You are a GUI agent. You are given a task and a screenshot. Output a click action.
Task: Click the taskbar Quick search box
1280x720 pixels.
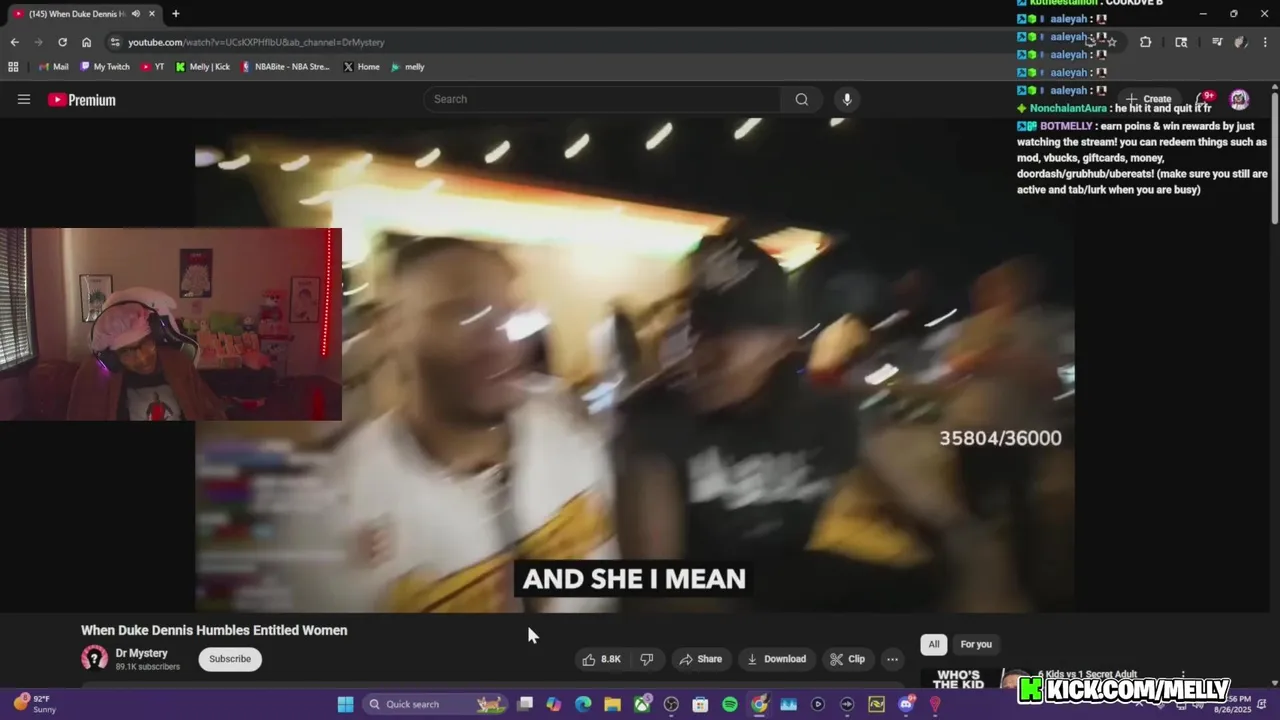pyautogui.click(x=435, y=704)
